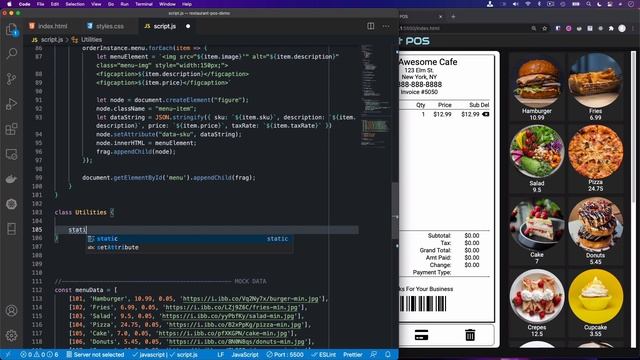Open the Explorer view in activity bar
Screen dimensions: 640x360
click(x=11, y=29)
